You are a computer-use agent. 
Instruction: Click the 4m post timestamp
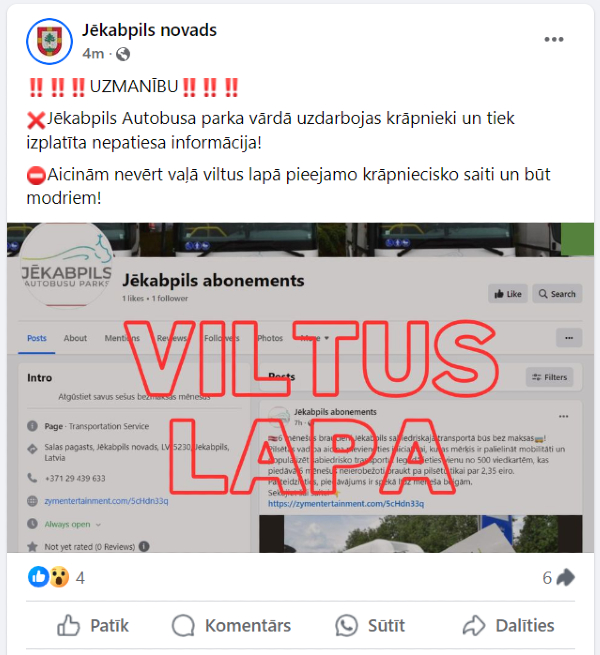click(93, 54)
